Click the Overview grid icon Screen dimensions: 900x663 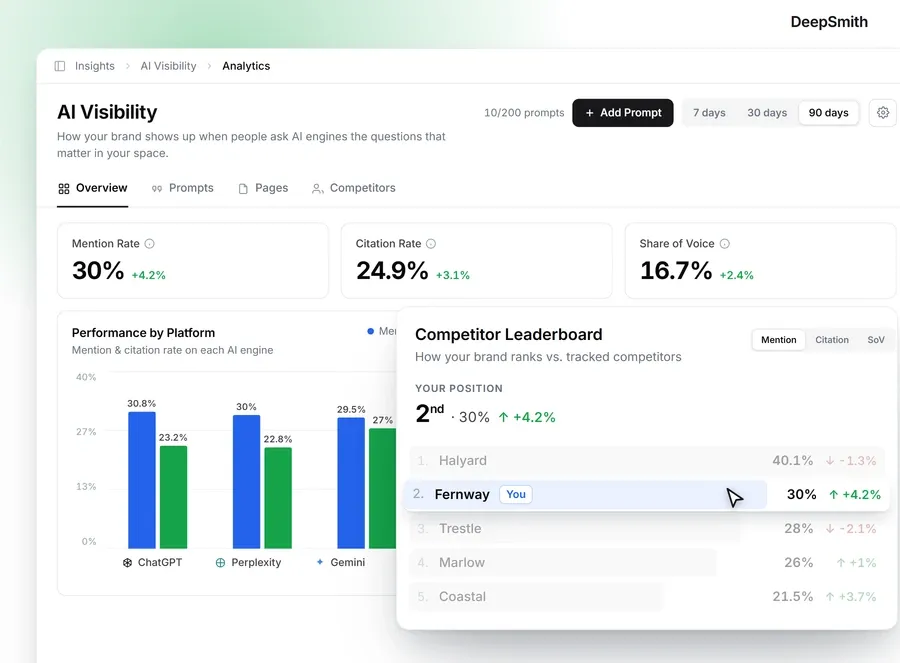(64, 188)
